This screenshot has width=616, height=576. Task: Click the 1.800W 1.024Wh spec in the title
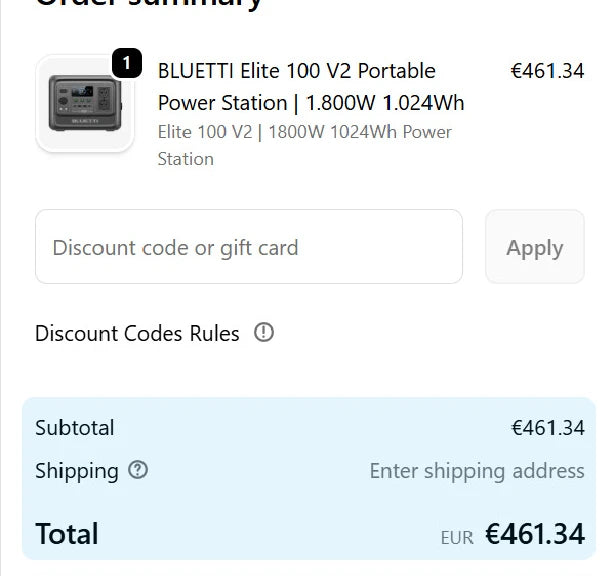point(385,103)
